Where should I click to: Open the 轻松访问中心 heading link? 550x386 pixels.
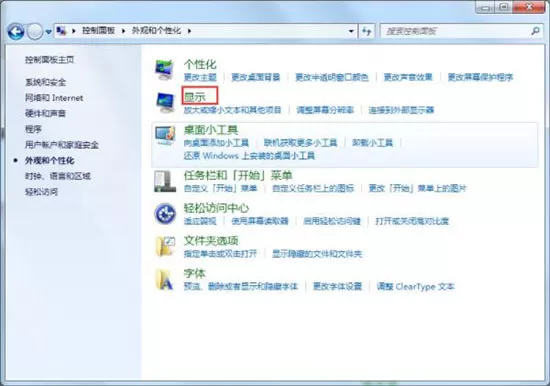[x=216, y=208]
